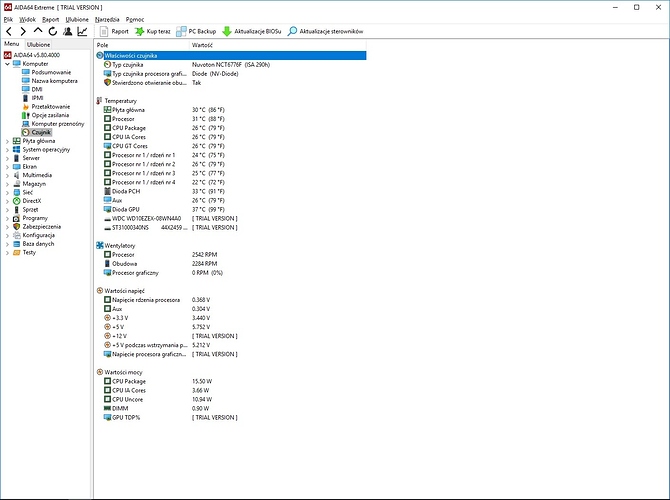Viewport: 670px width, 500px height.
Task: Select the Procesor graficzny fan row
Action: 231,273
